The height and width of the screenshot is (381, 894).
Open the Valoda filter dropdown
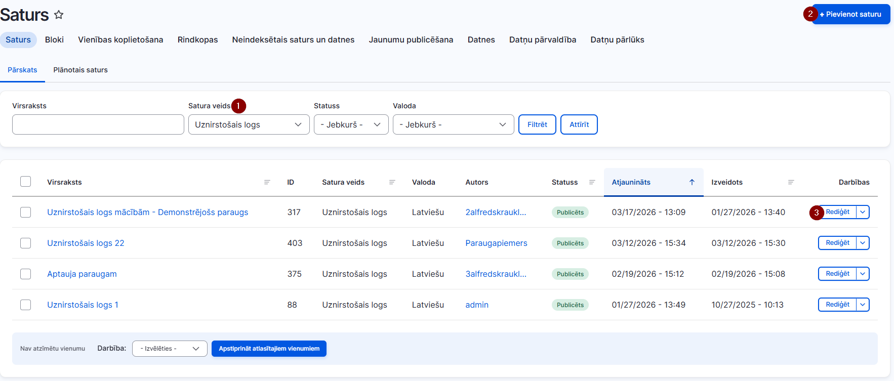click(453, 124)
